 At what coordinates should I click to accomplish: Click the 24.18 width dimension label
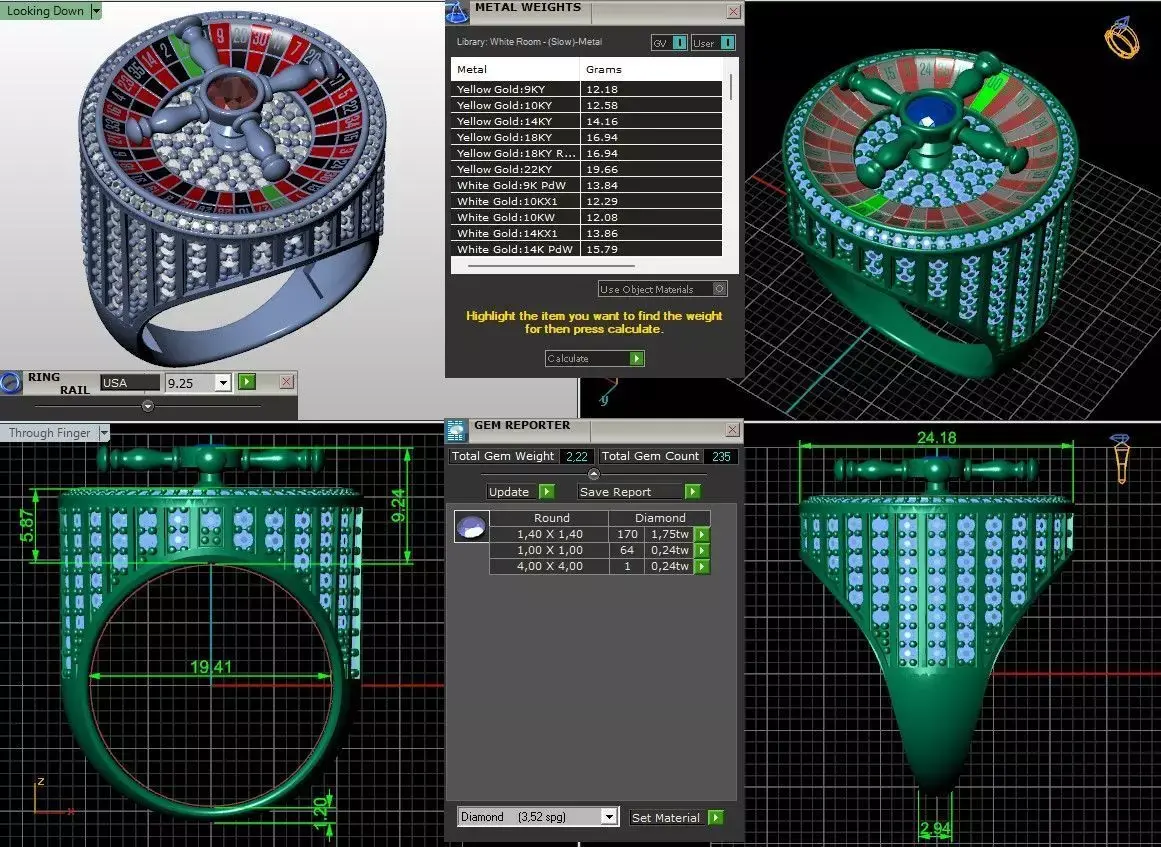point(937,438)
